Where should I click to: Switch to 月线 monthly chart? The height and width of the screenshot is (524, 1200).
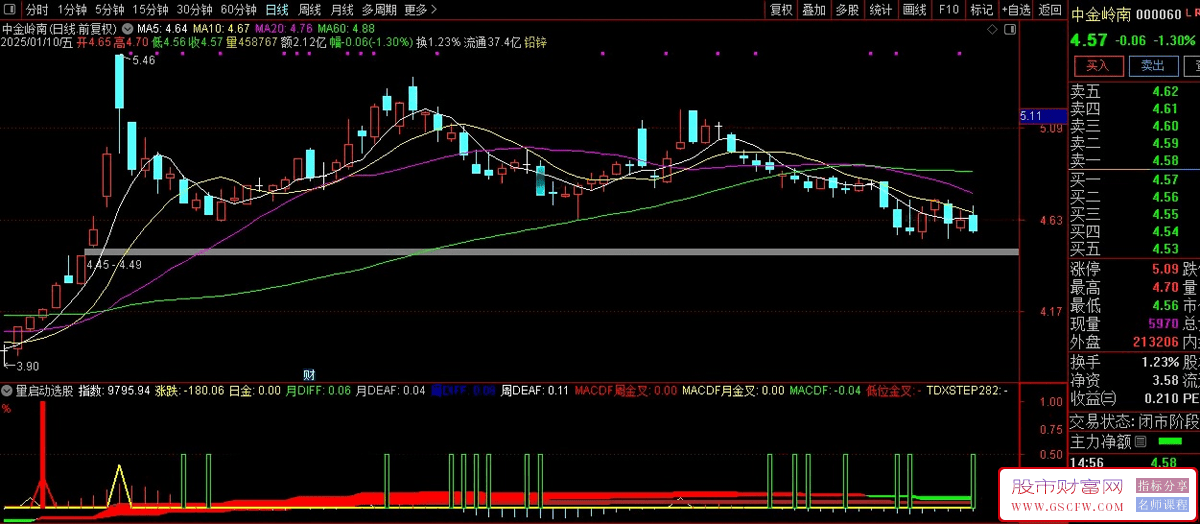click(342, 9)
